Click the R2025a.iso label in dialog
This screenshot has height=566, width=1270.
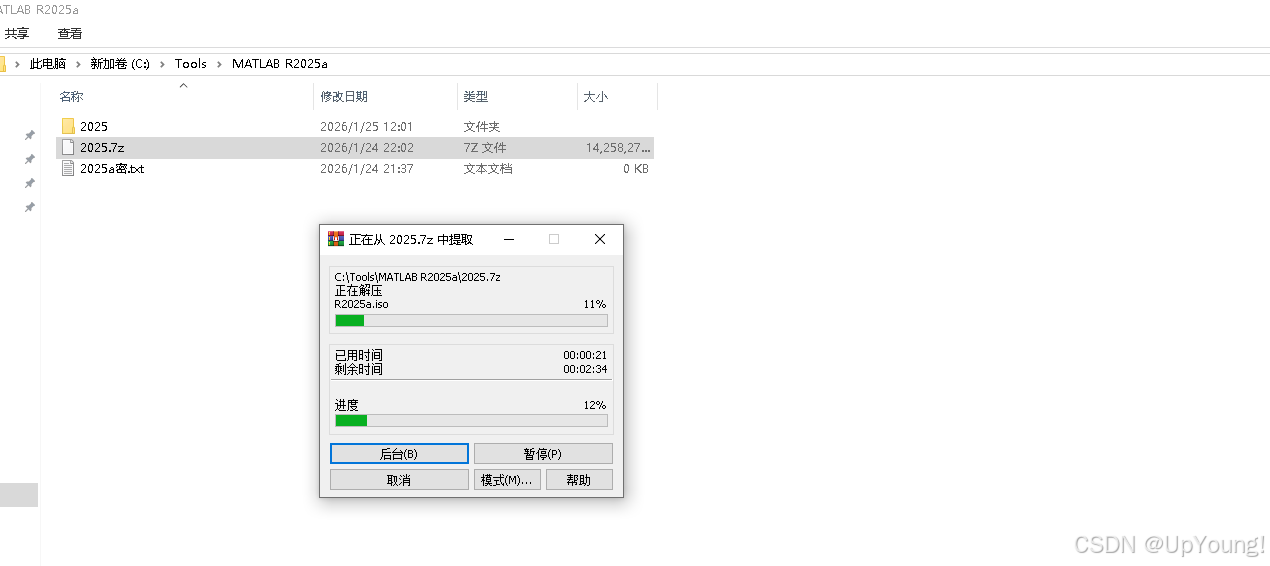[361, 304]
